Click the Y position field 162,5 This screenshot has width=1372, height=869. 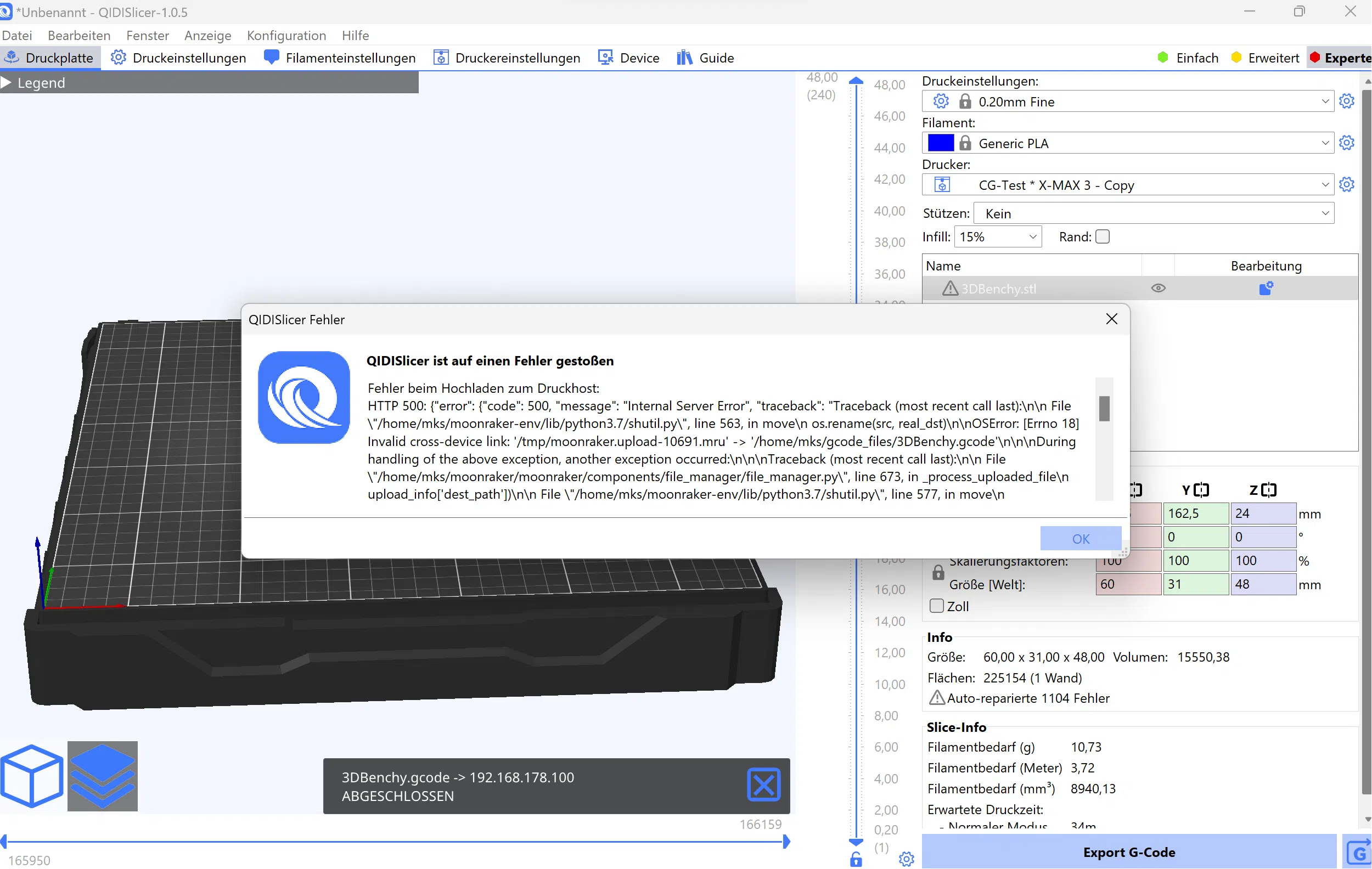[x=1195, y=513]
